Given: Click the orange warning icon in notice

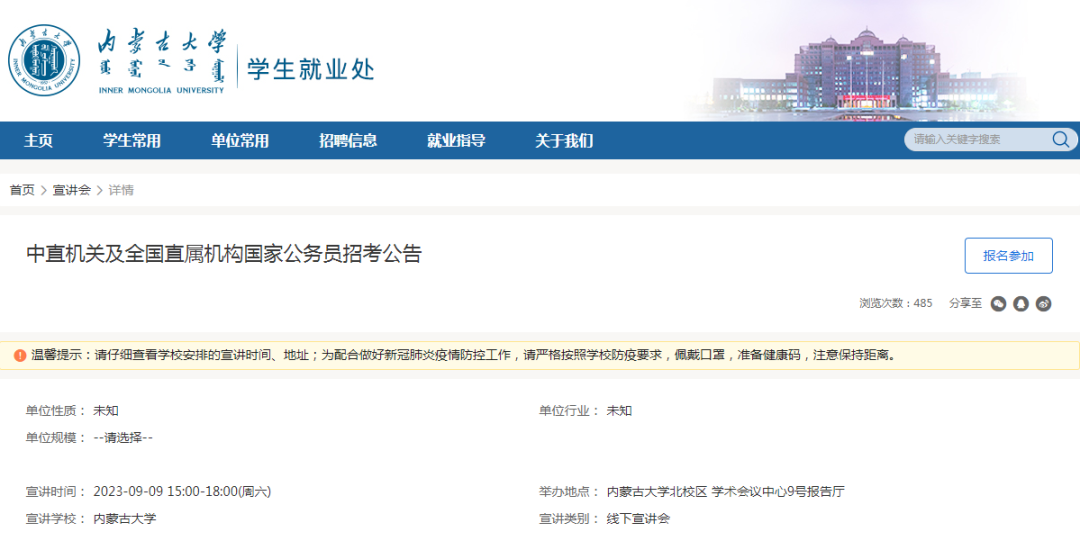Looking at the screenshot, I should click(20, 356).
